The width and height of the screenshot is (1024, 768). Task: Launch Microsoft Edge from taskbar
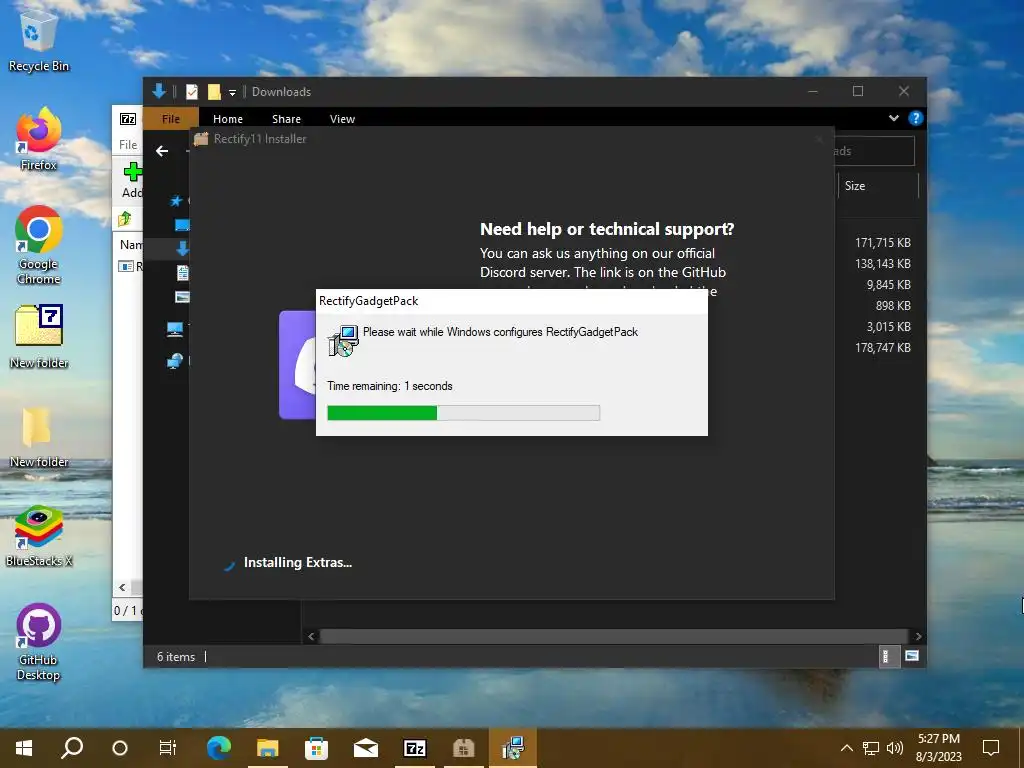click(219, 748)
